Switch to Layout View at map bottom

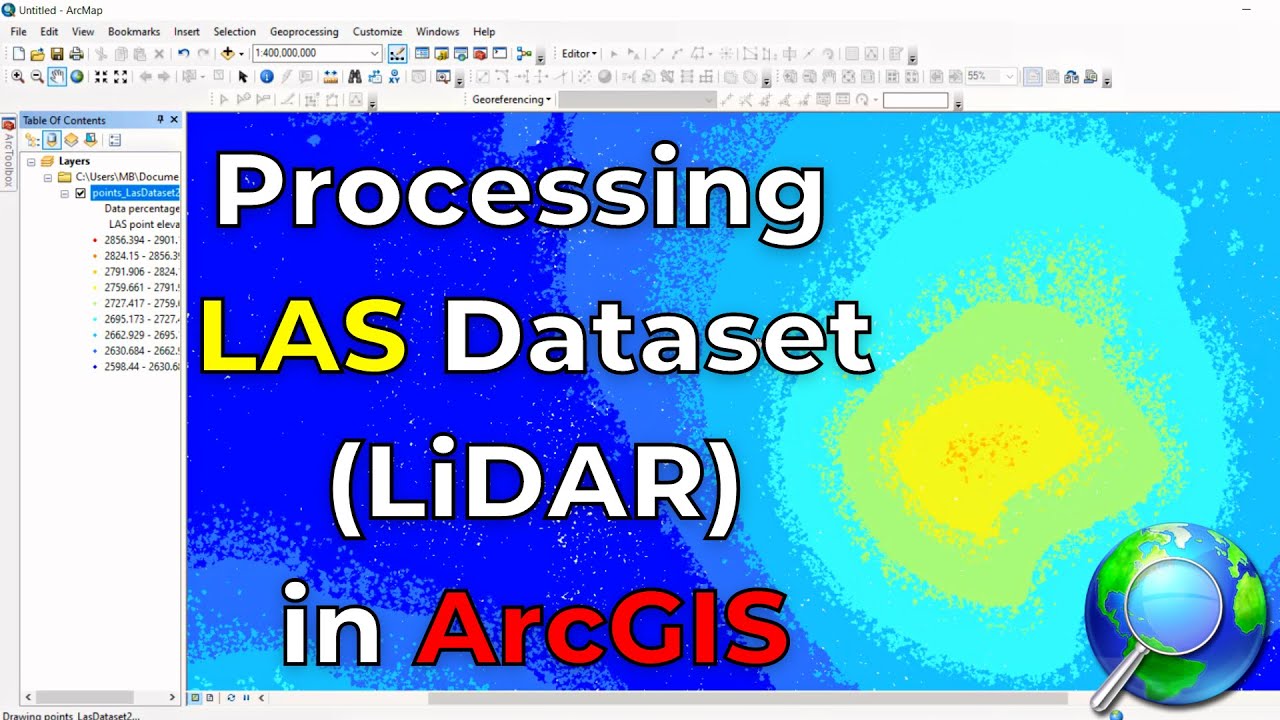coord(209,698)
